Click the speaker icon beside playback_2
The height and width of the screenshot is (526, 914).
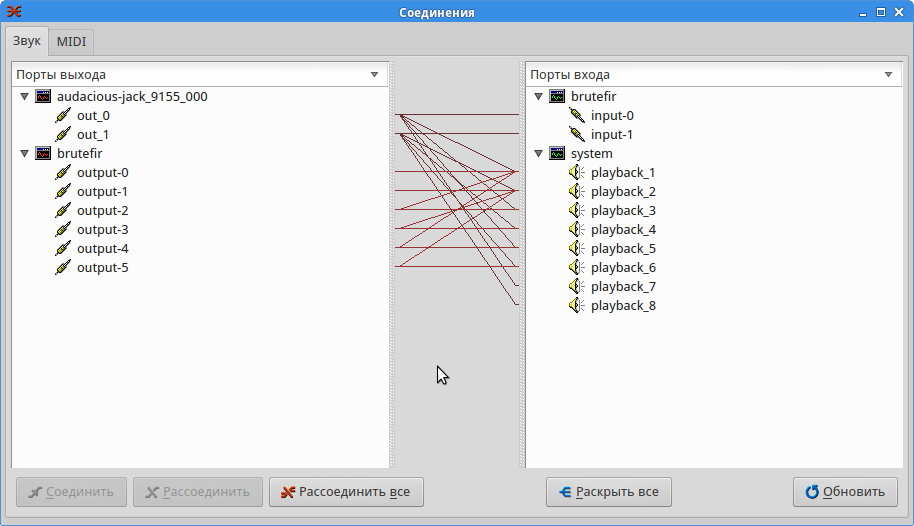(576, 191)
